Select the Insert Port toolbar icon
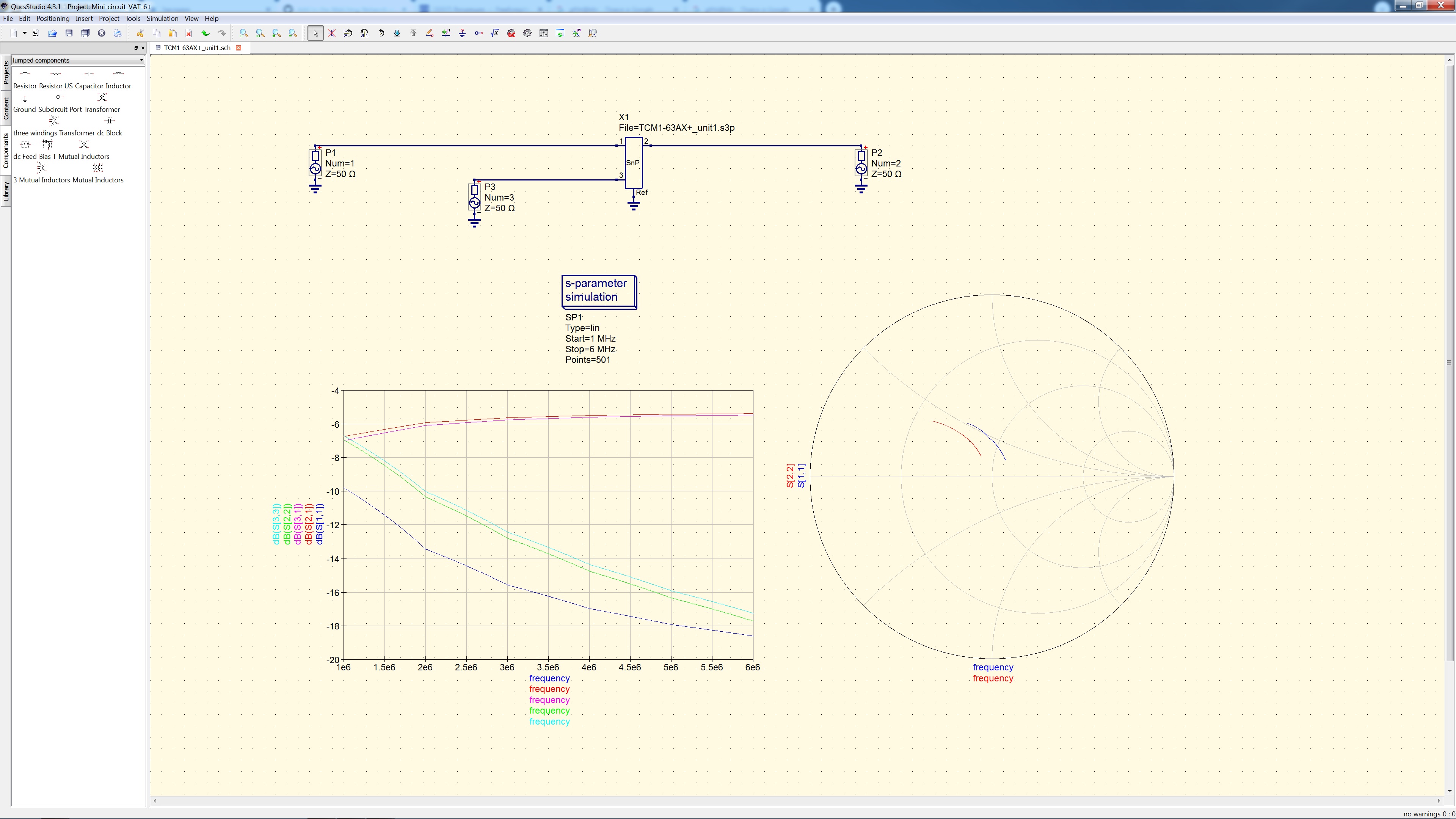This screenshot has height=819, width=1456. tap(478, 33)
